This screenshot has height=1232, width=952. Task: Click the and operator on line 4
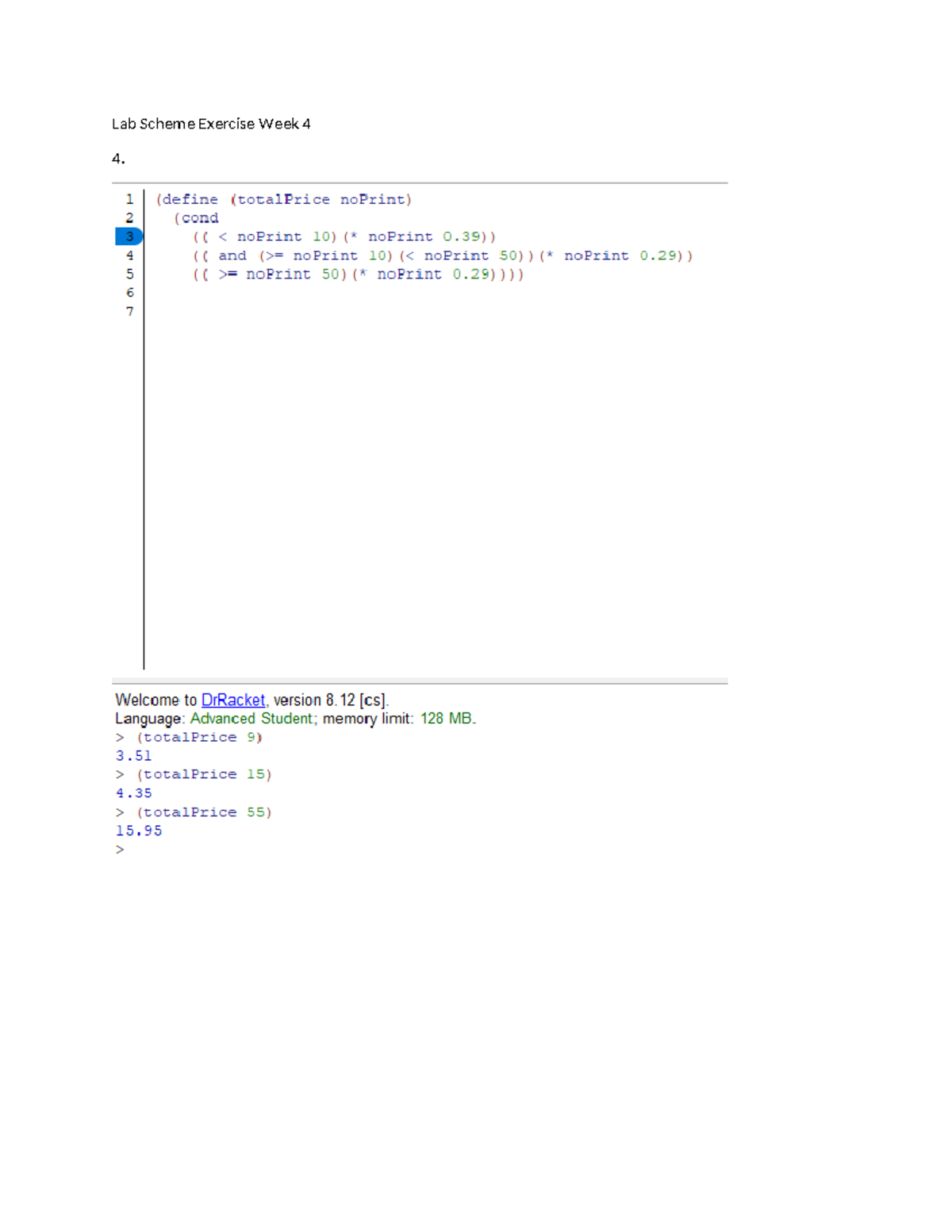click(x=233, y=255)
